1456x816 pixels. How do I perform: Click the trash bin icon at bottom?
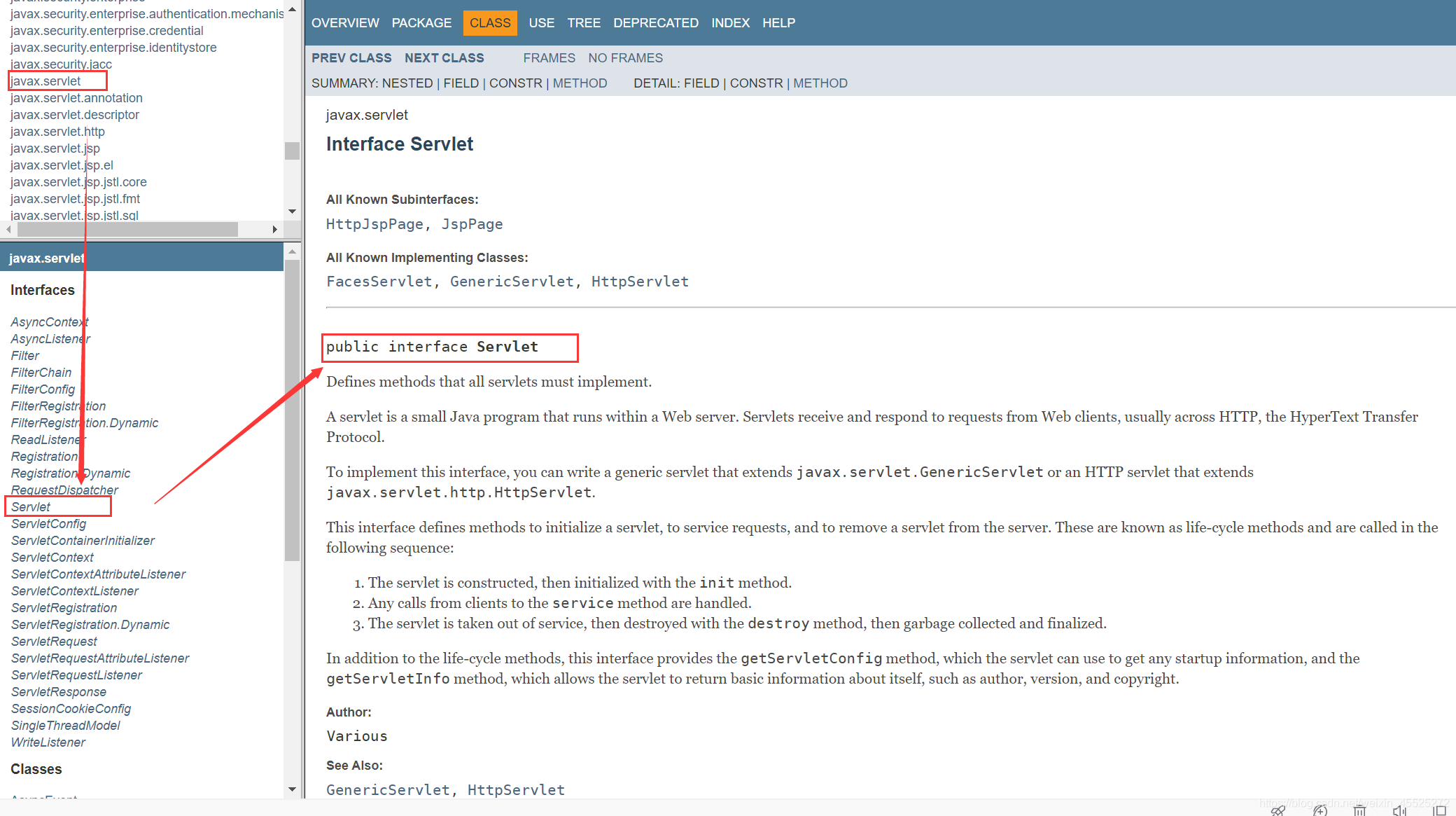pyautogui.click(x=1359, y=810)
